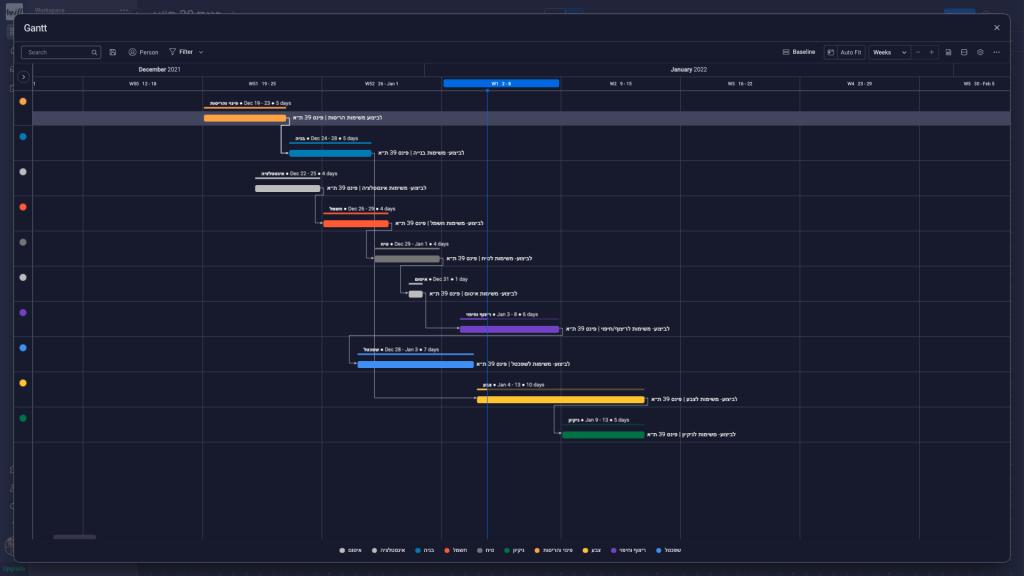Open Gantt settings gear icon

[980, 52]
